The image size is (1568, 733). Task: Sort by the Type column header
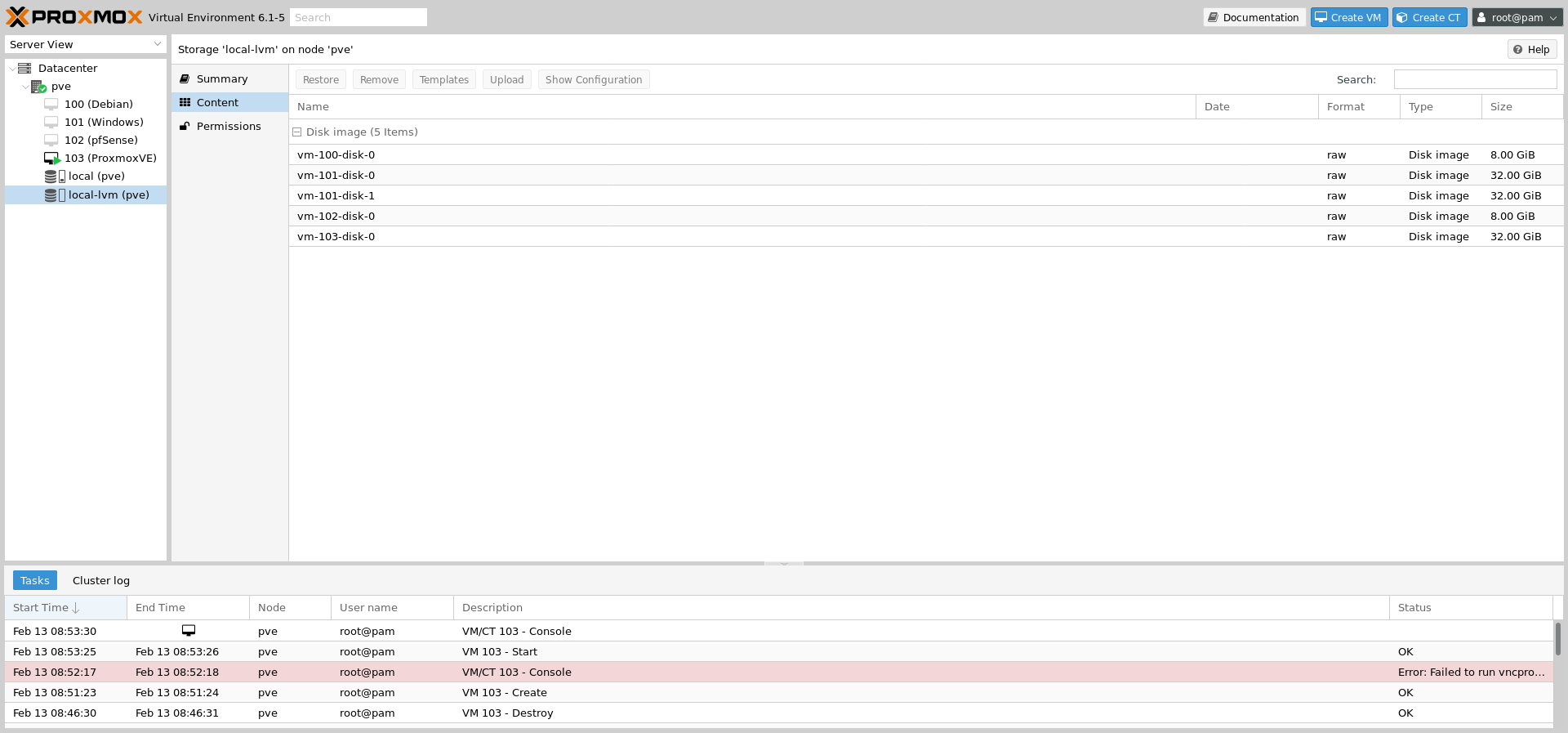1441,107
